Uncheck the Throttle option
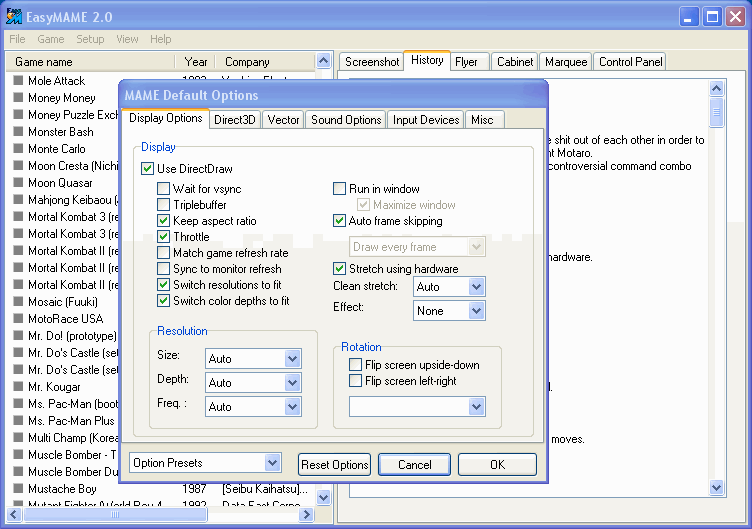 164,236
